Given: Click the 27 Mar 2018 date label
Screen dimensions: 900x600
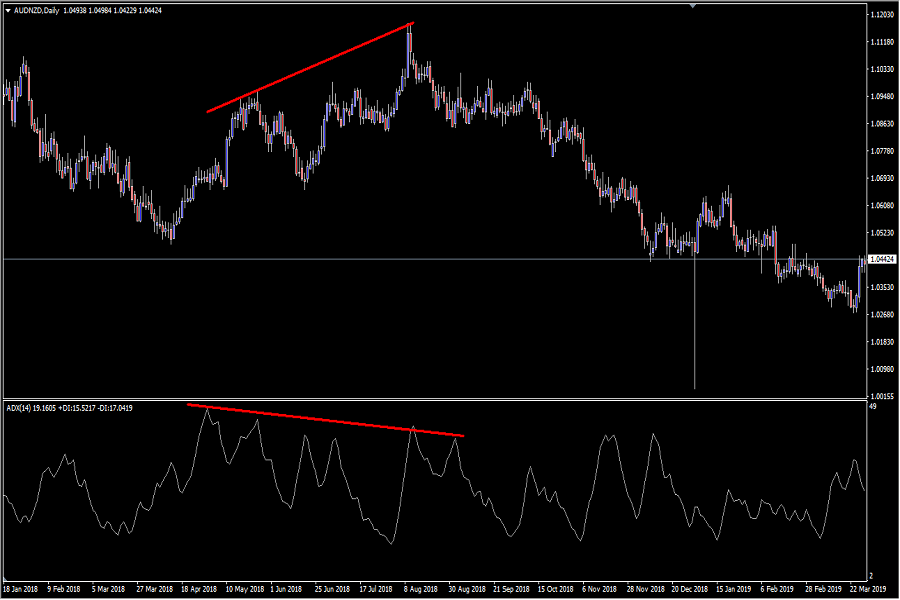Looking at the screenshot, I should coord(154,589).
